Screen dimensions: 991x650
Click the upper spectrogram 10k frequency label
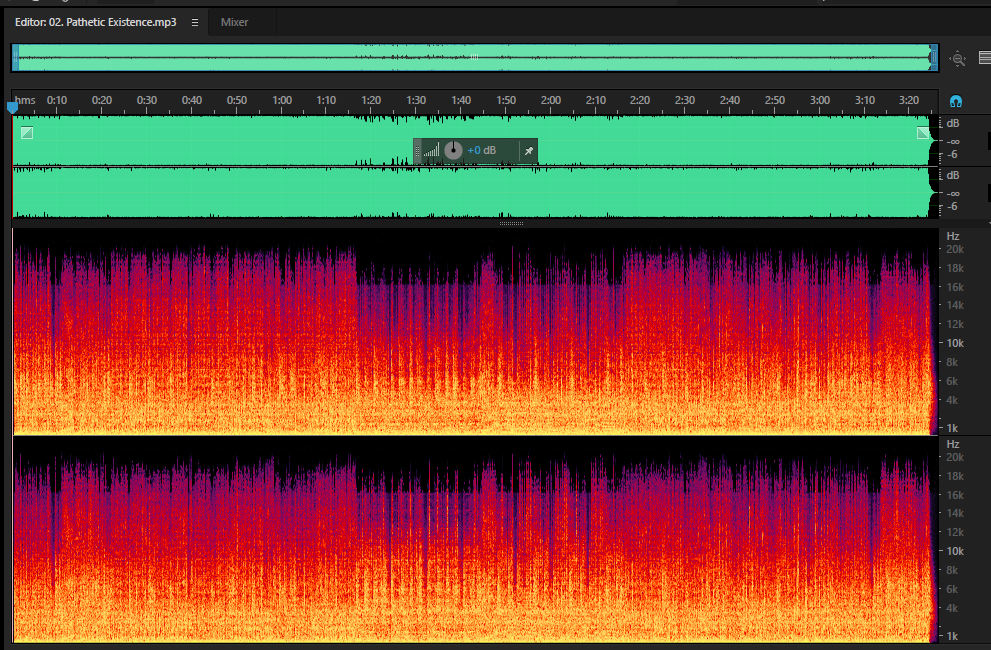click(954, 343)
